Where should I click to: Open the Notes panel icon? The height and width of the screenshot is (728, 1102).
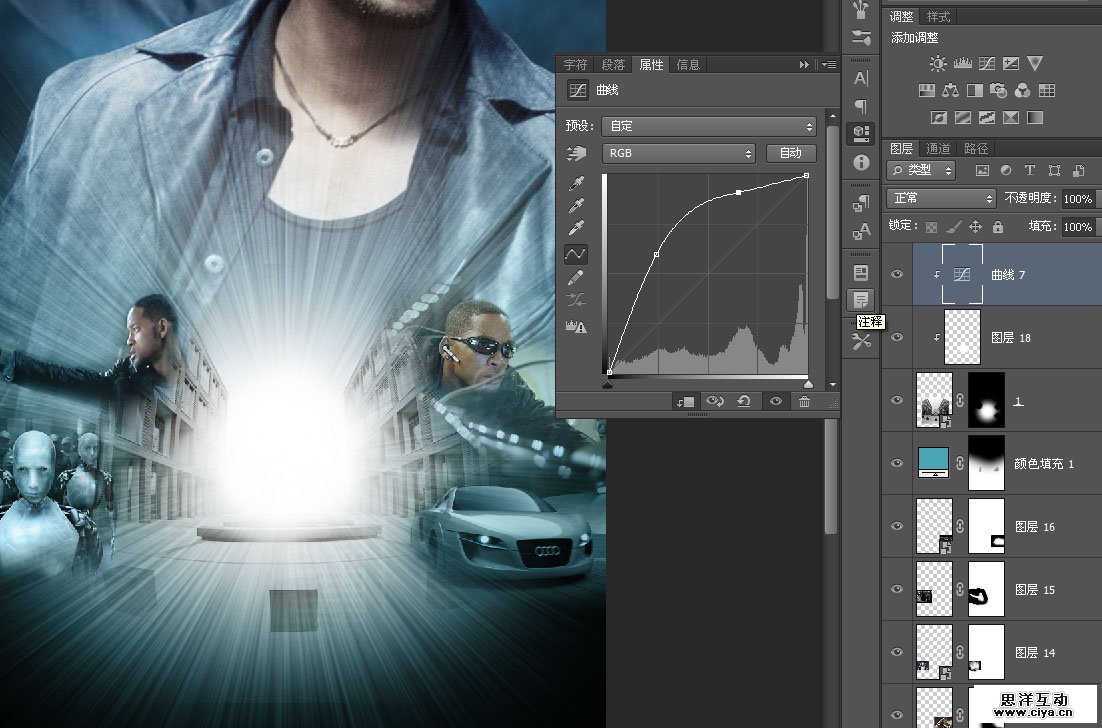click(860, 299)
